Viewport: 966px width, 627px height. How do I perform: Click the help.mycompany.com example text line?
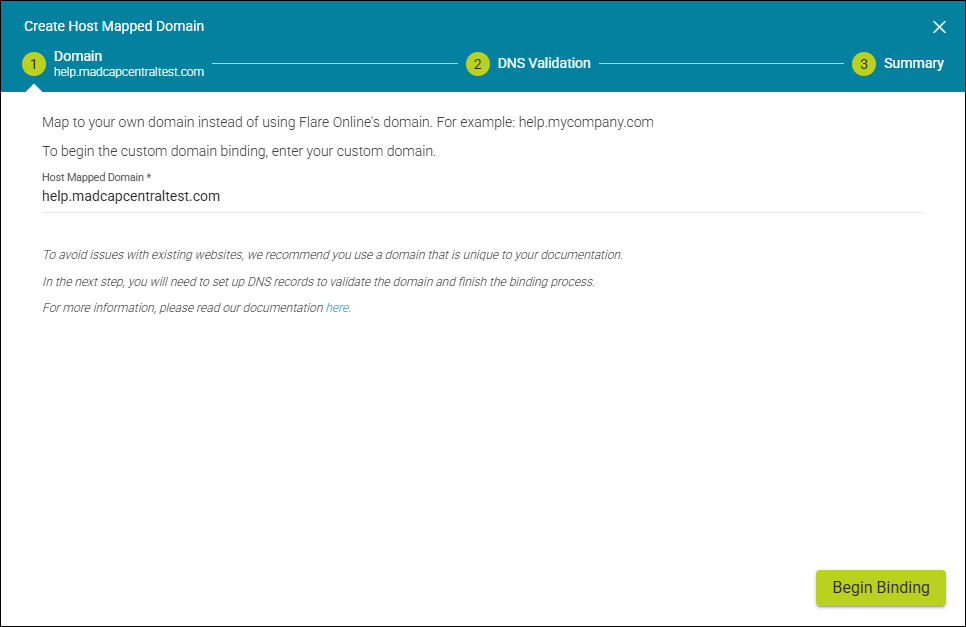[x=347, y=122]
